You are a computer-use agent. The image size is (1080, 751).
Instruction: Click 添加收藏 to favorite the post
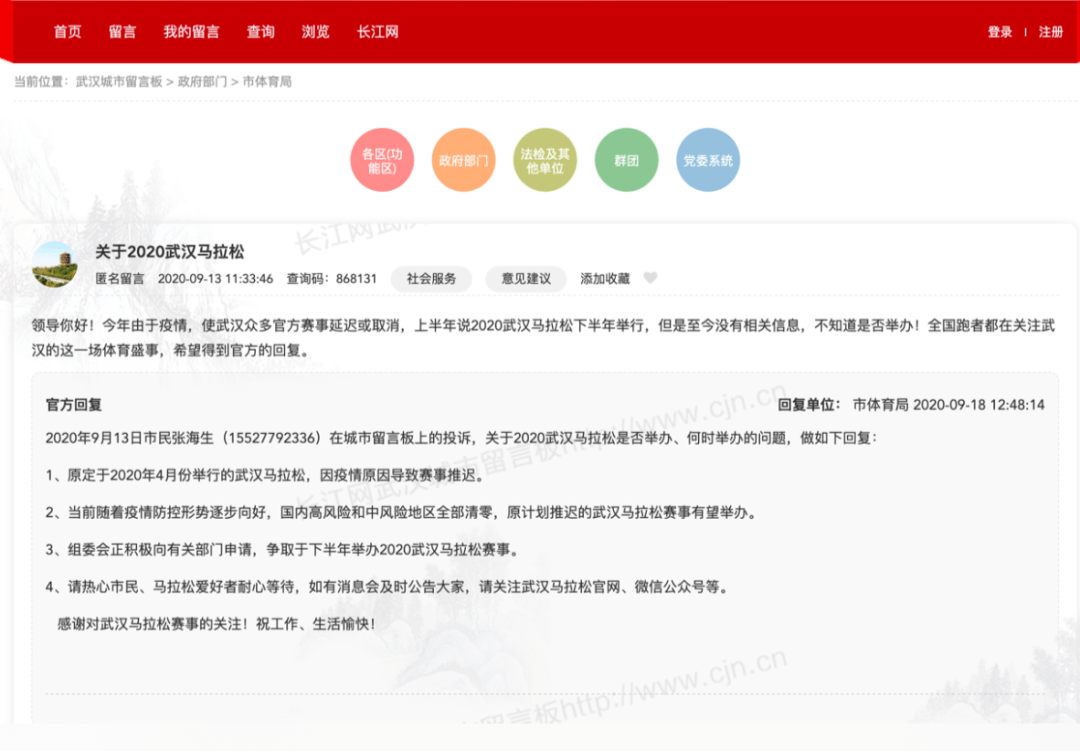[x=607, y=279]
